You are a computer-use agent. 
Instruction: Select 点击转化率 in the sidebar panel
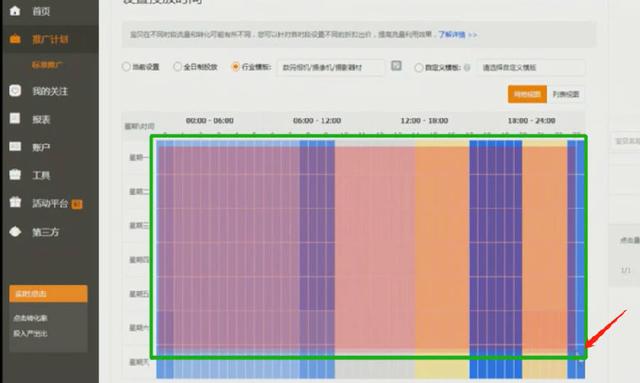point(31,318)
